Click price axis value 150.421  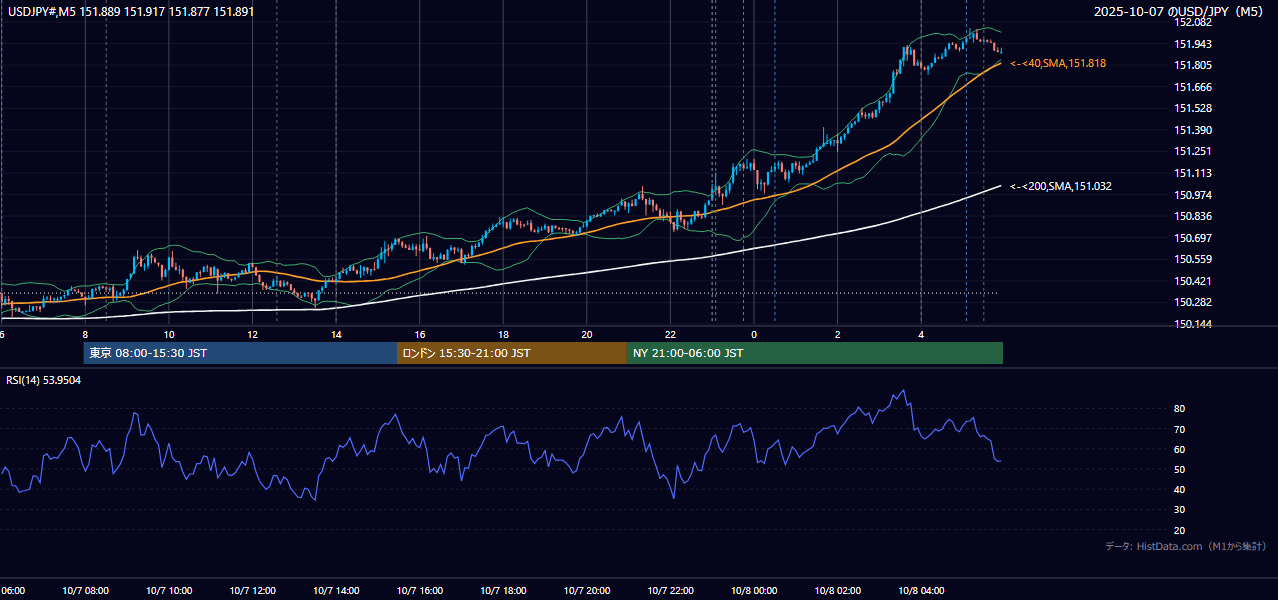coord(1193,282)
